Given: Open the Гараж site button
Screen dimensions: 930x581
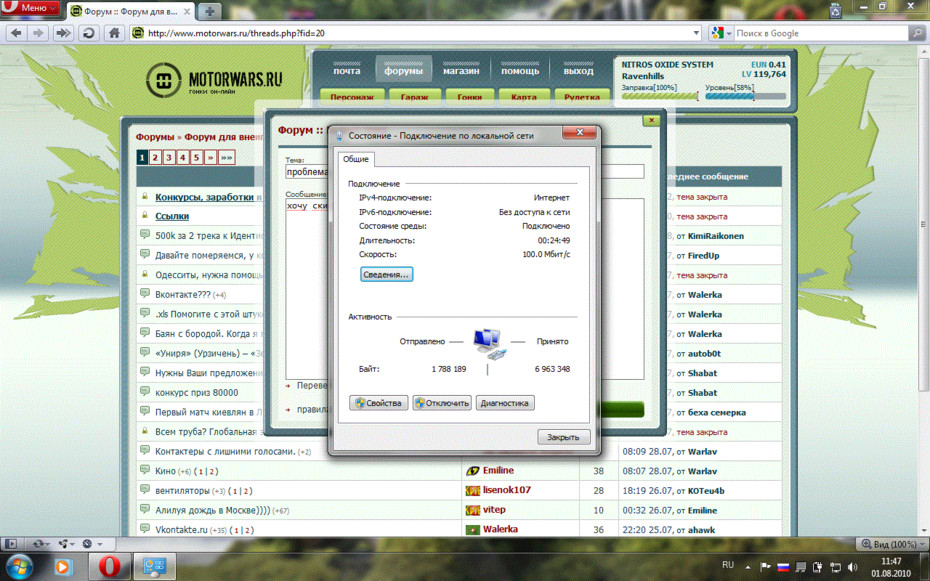Looking at the screenshot, I should pos(414,97).
